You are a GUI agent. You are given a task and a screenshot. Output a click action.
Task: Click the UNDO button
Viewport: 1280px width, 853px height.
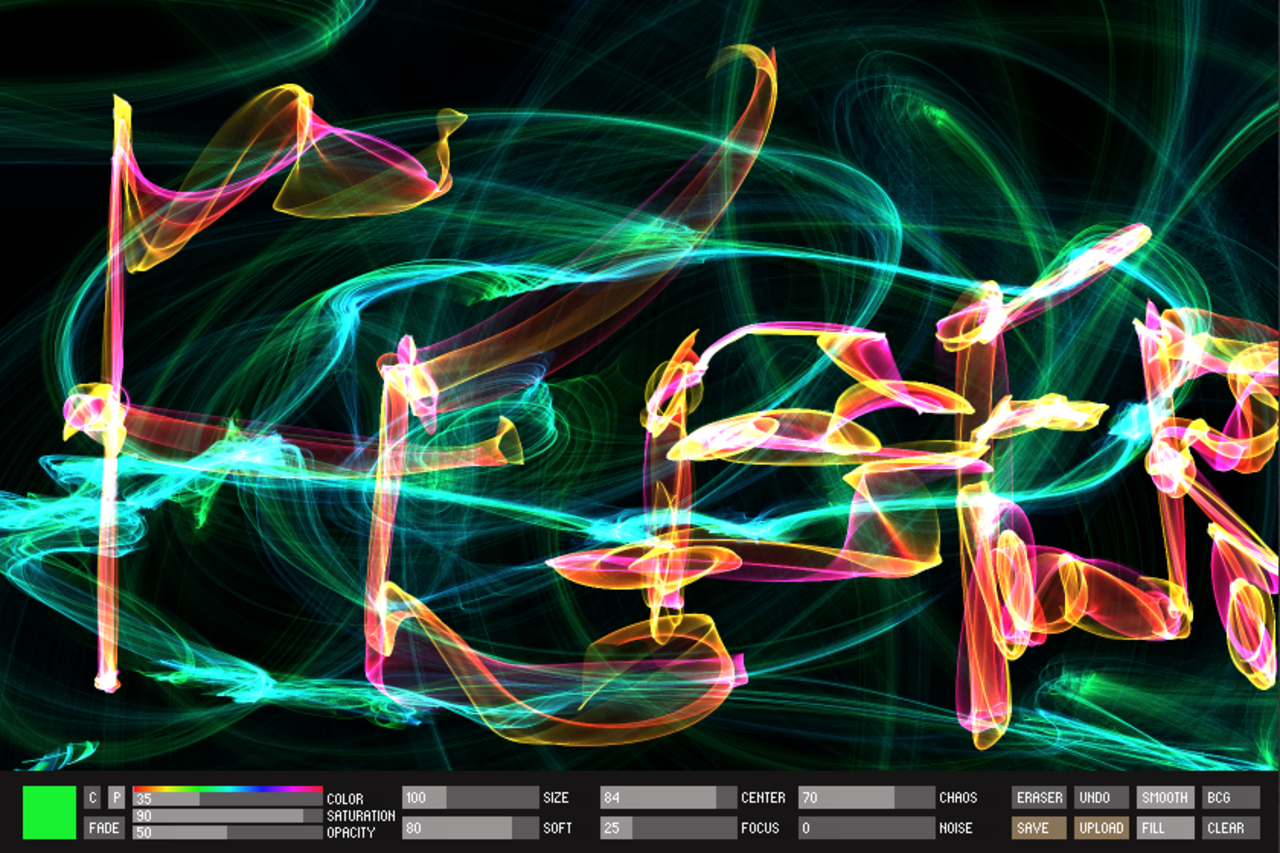click(1101, 798)
